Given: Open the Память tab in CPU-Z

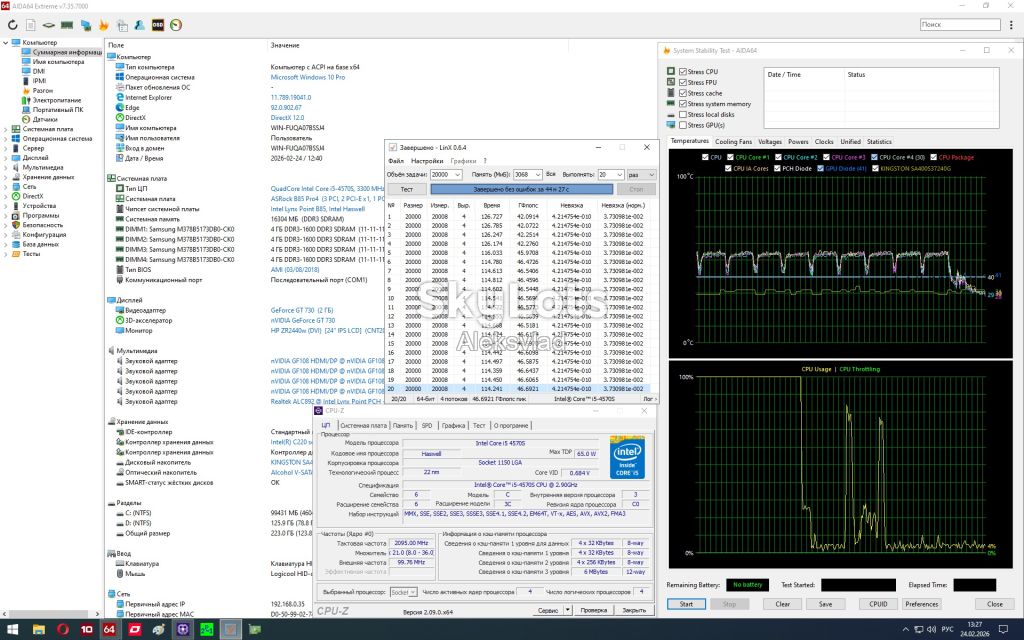Looking at the screenshot, I should [403, 426].
